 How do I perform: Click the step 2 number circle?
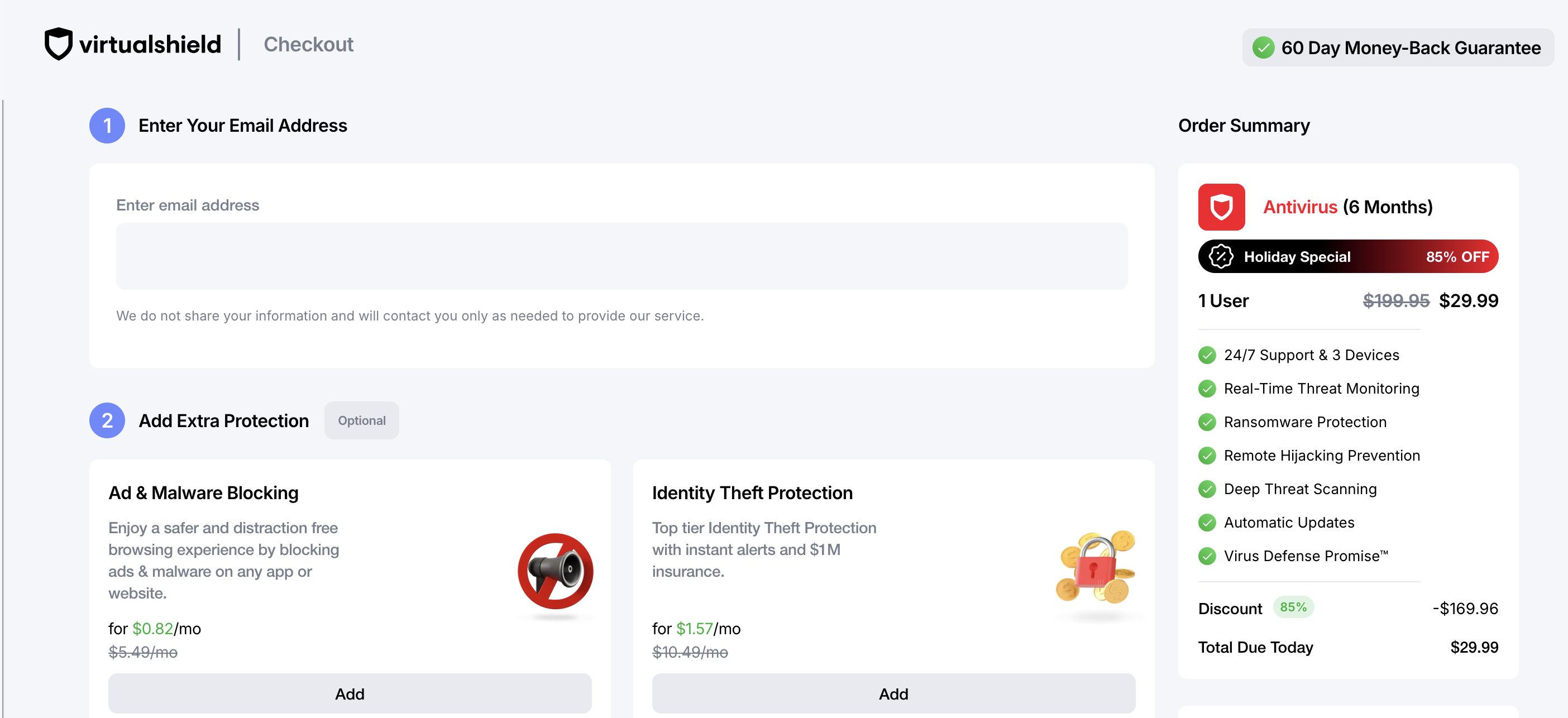tap(107, 420)
